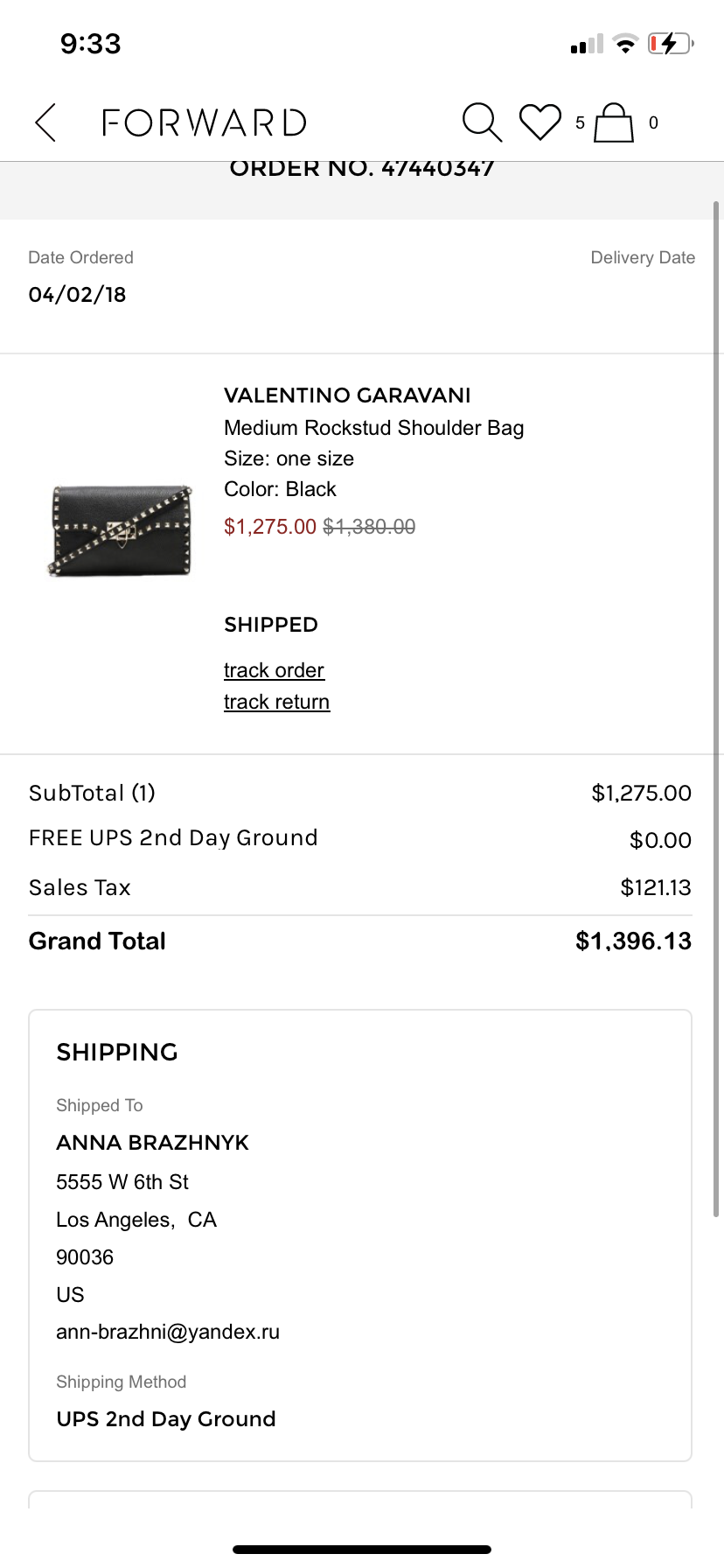This screenshot has width=724, height=1568.
Task: Open the search magnifier icon
Action: (482, 122)
